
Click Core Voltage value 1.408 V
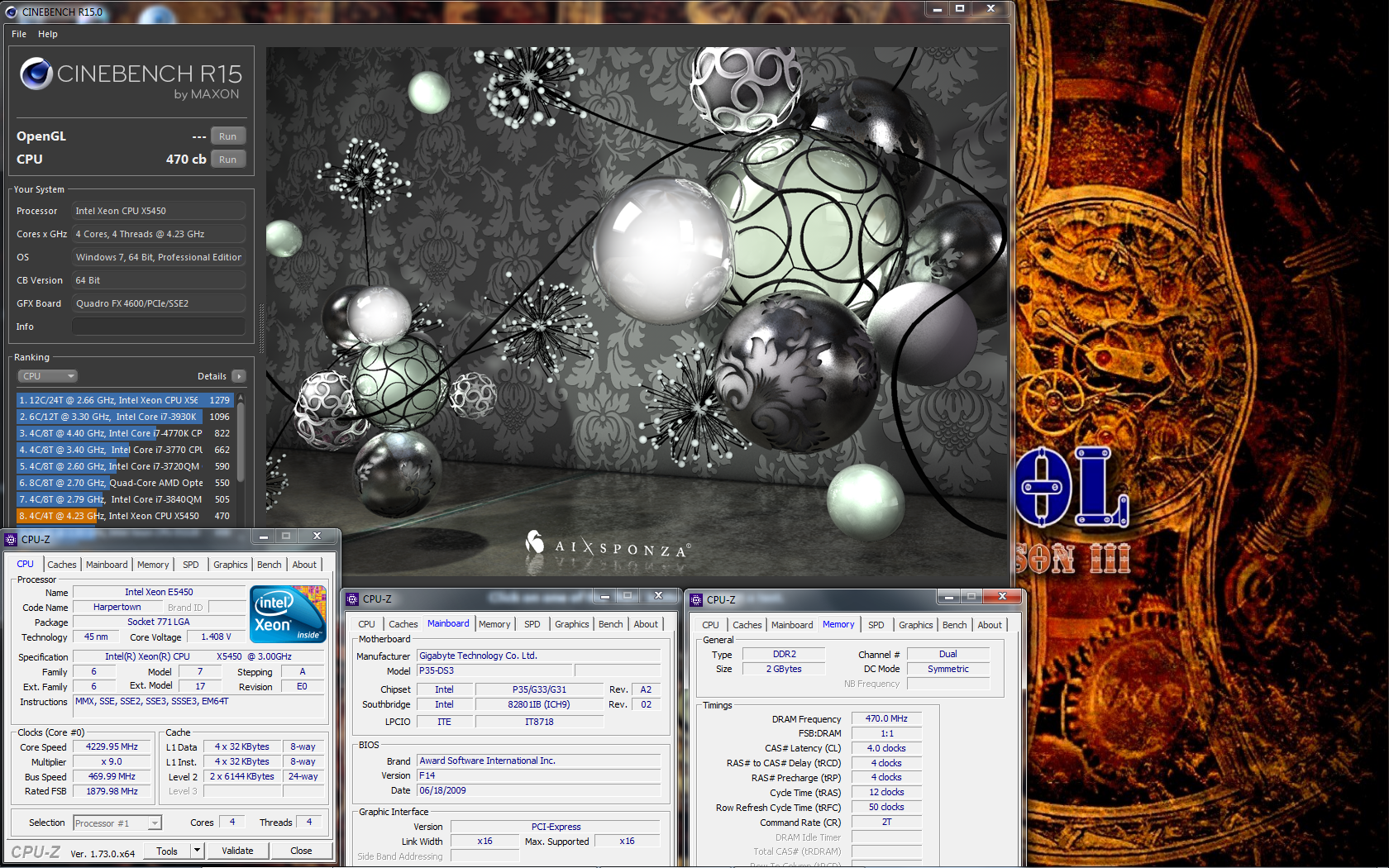(x=216, y=637)
